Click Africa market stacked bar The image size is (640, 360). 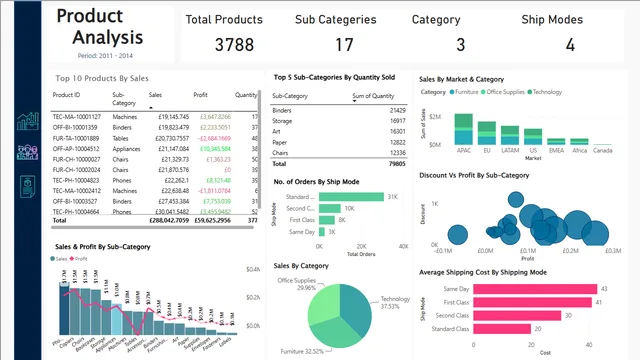tap(579, 142)
